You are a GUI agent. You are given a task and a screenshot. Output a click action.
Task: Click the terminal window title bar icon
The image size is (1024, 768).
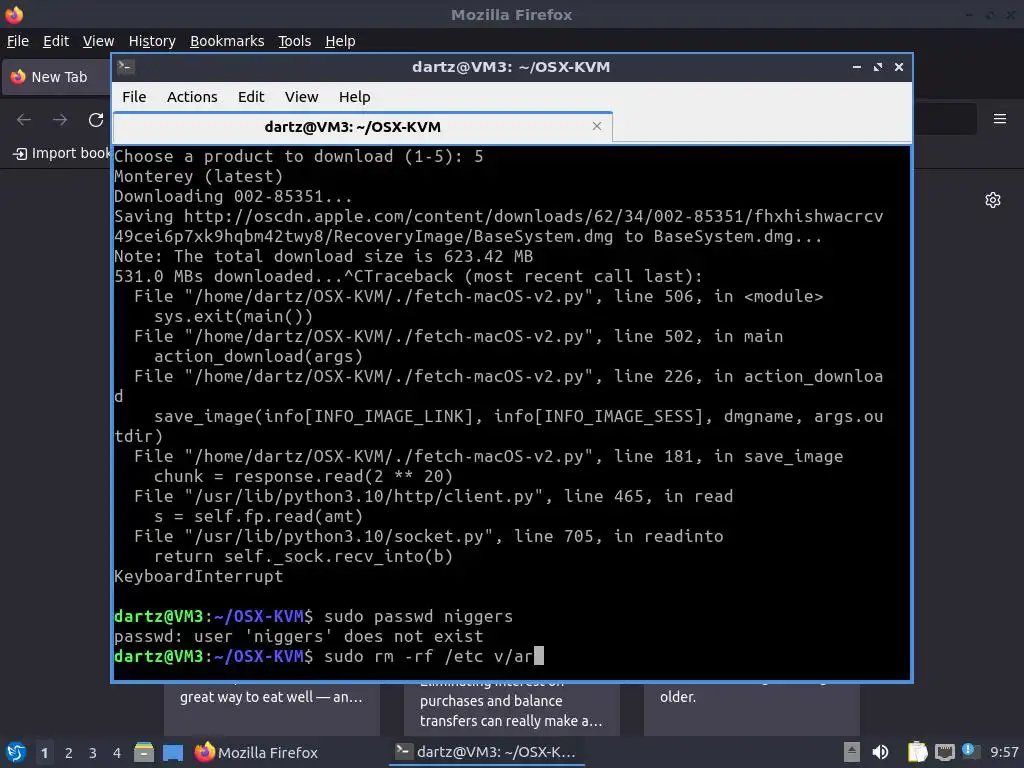(125, 67)
